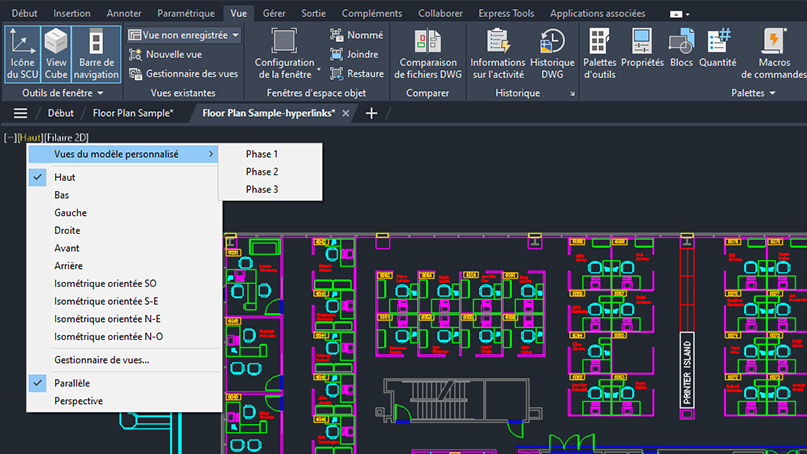Open Palettes d'outils
Screen dimensions: 807x454
[599, 54]
